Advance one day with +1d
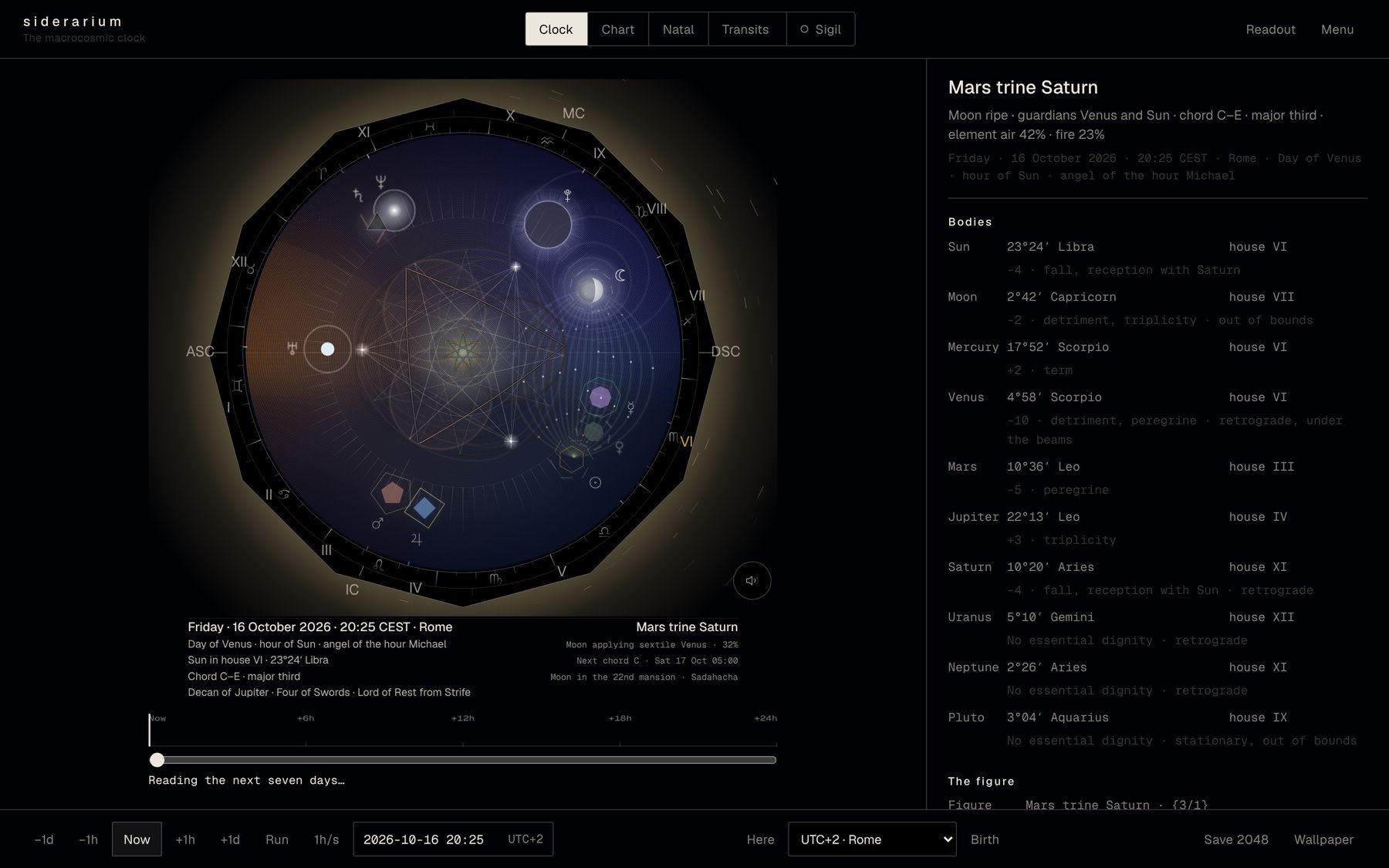Viewport: 1389px width, 868px height. 230,839
